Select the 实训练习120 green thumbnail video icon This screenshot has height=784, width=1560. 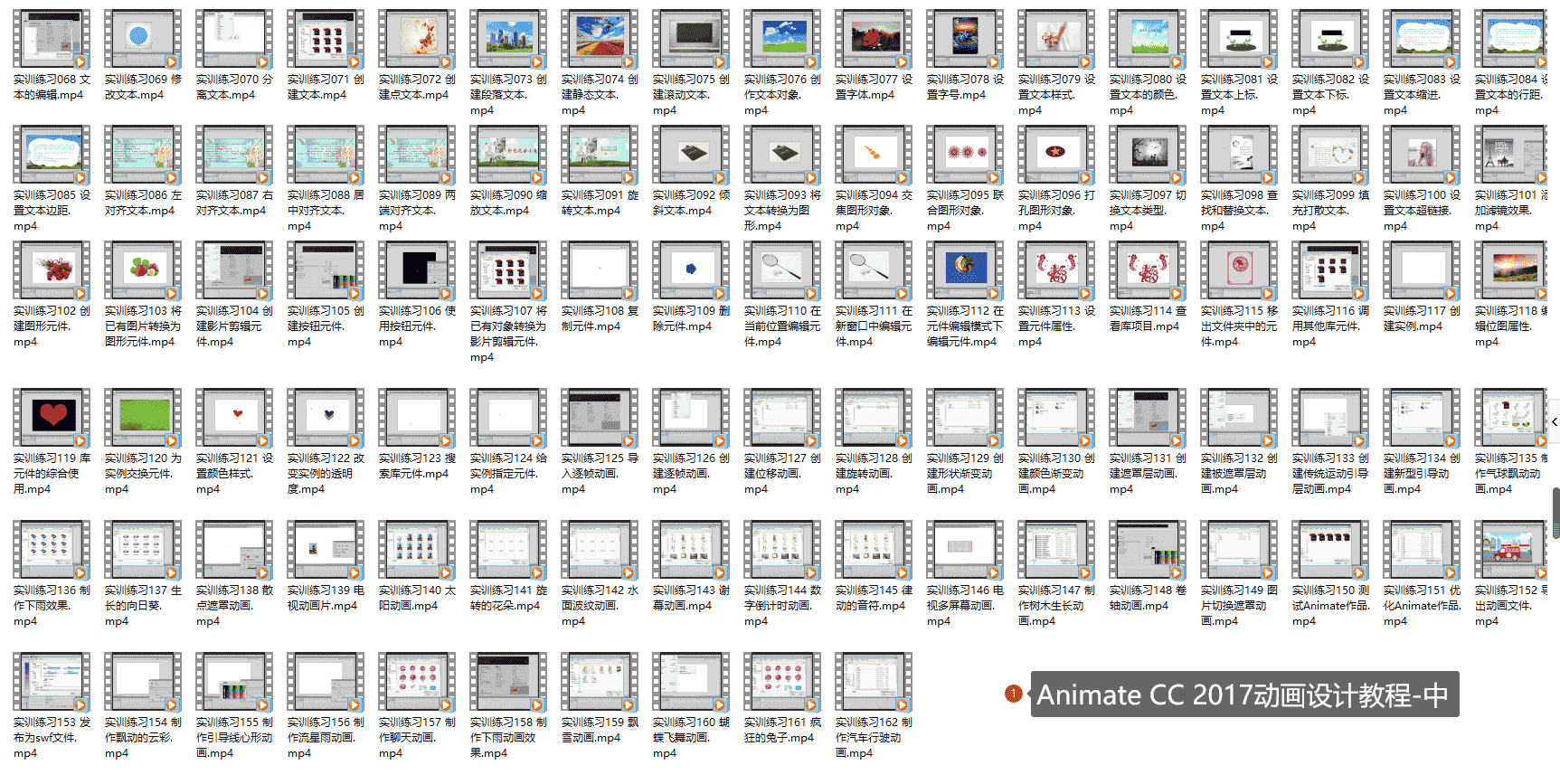[143, 419]
